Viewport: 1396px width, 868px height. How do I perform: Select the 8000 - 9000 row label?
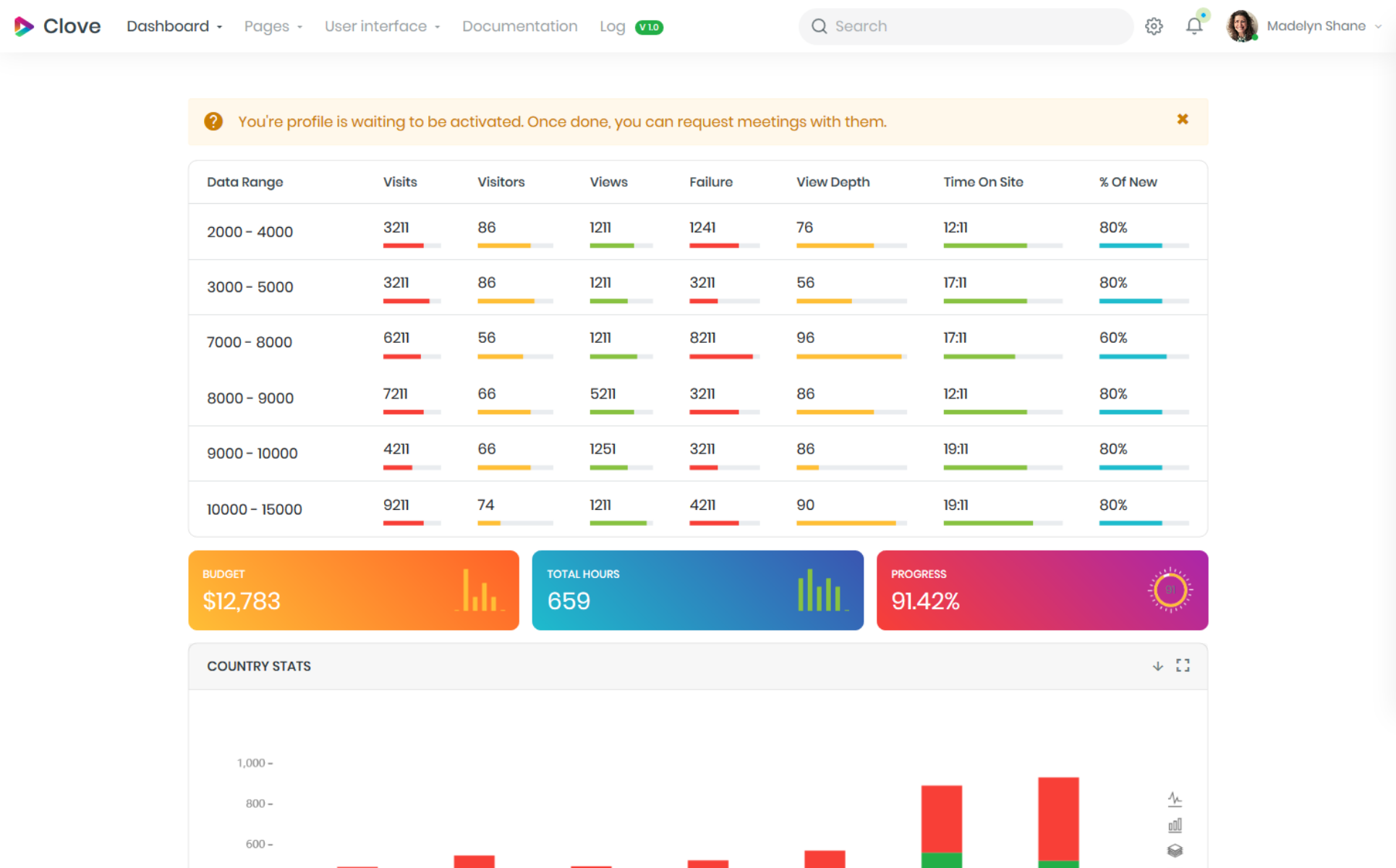coord(250,399)
